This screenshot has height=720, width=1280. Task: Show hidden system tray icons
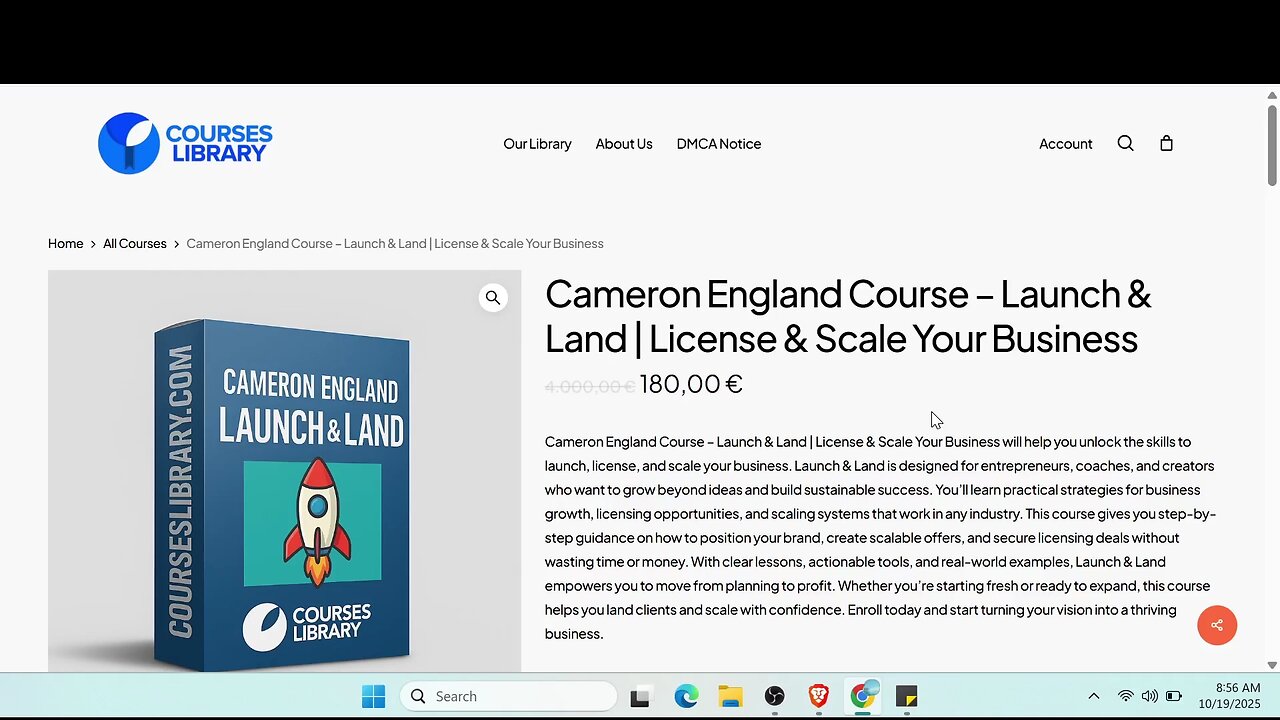point(1093,696)
